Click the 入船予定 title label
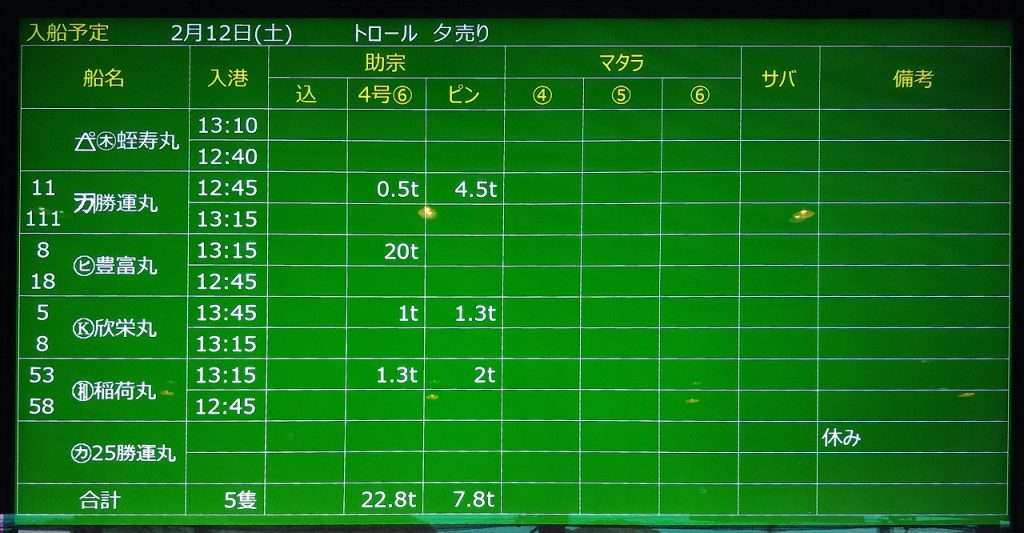Screen dimensions: 1024x533 (x=68, y=32)
